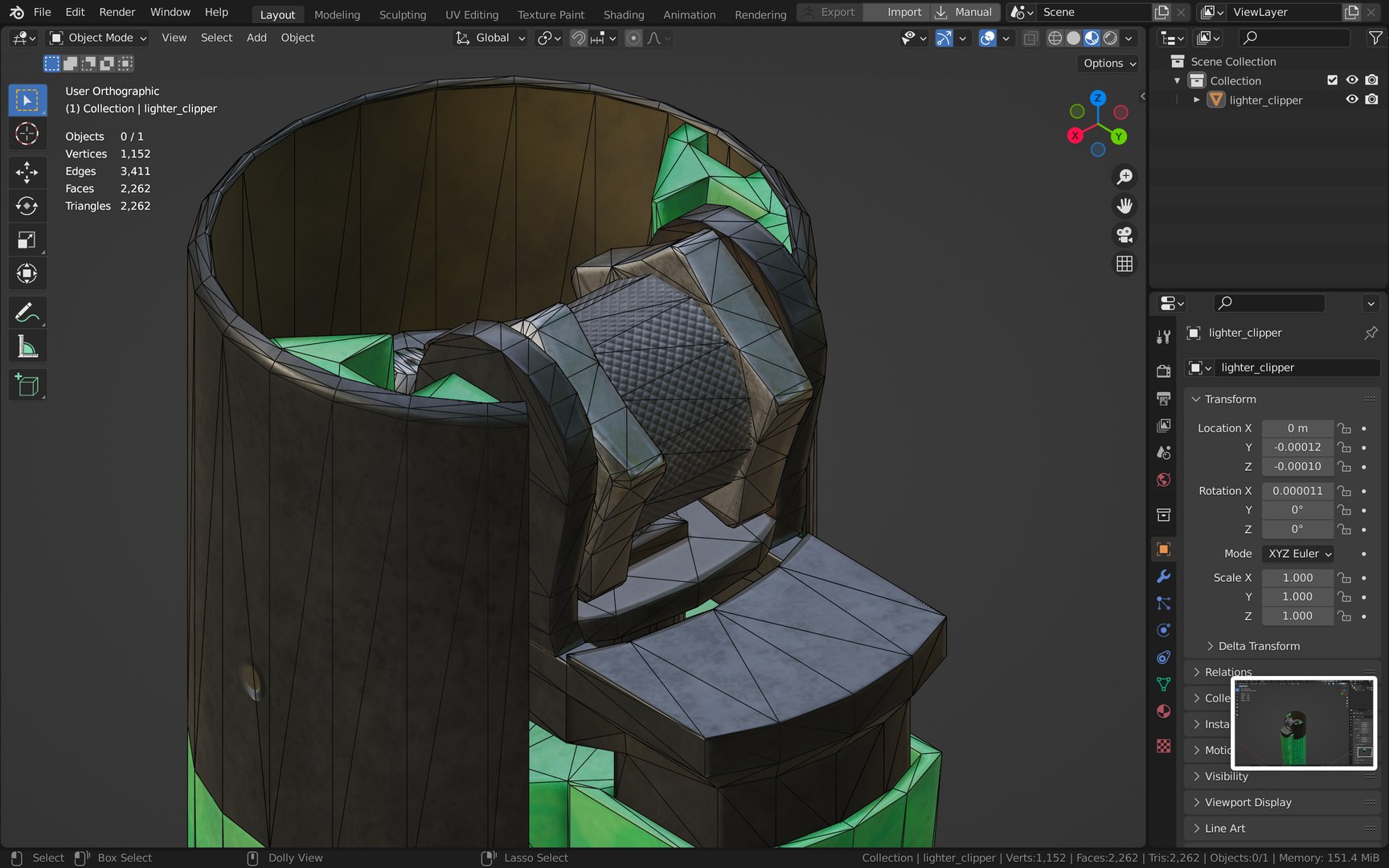The image size is (1389, 868).
Task: Select the Add Cube tool
Action: click(27, 385)
